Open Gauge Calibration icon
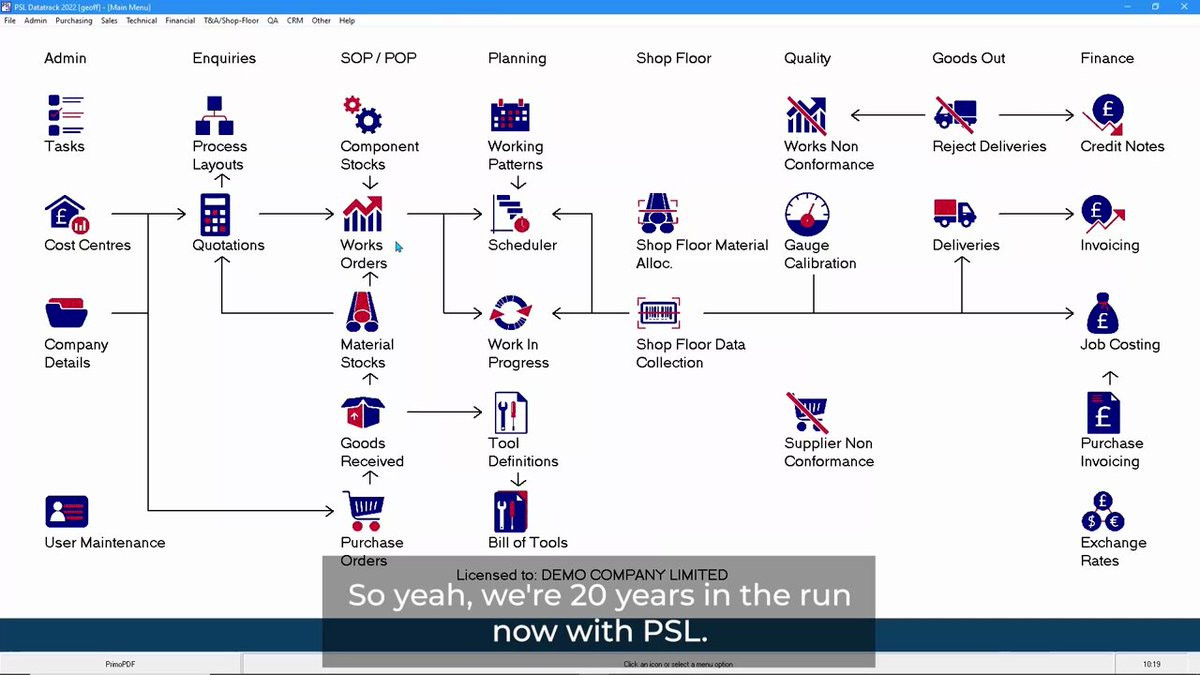Screen dimensions: 1200x675 [x=807, y=214]
